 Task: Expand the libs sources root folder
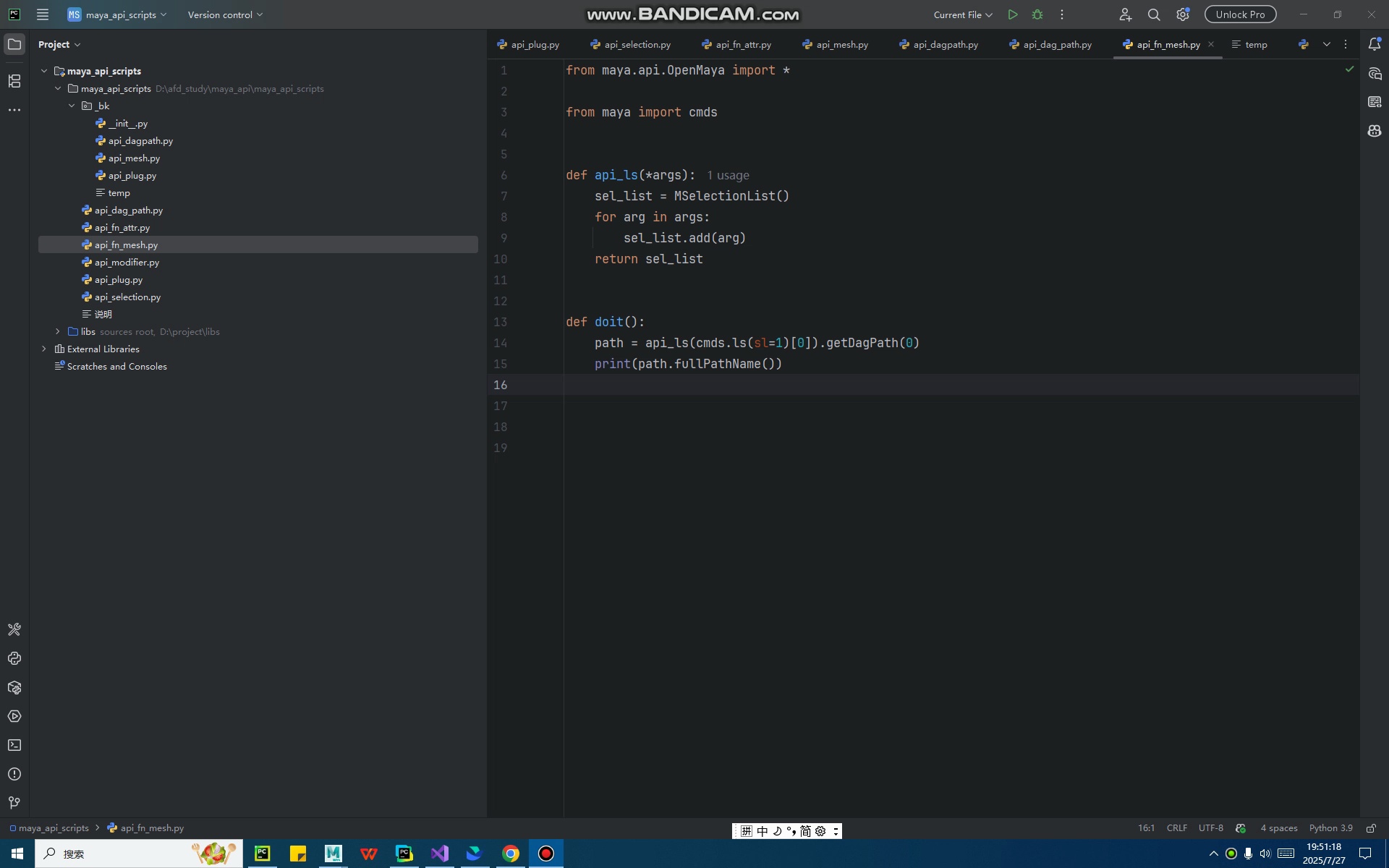tap(56, 331)
